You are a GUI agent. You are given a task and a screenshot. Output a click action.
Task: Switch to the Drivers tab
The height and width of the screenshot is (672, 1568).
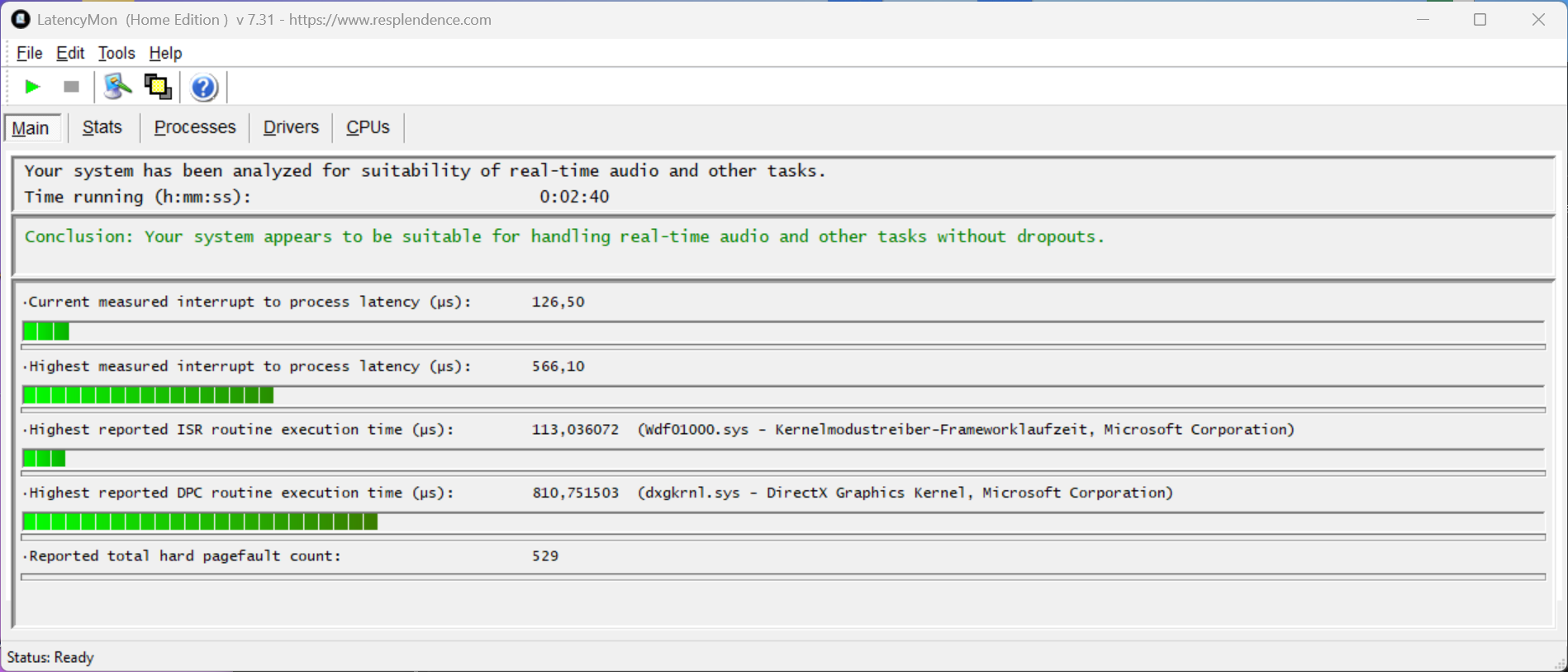tap(291, 127)
